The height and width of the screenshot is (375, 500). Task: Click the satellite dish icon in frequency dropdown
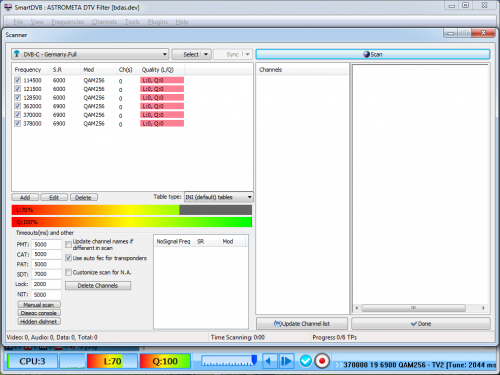point(17,54)
